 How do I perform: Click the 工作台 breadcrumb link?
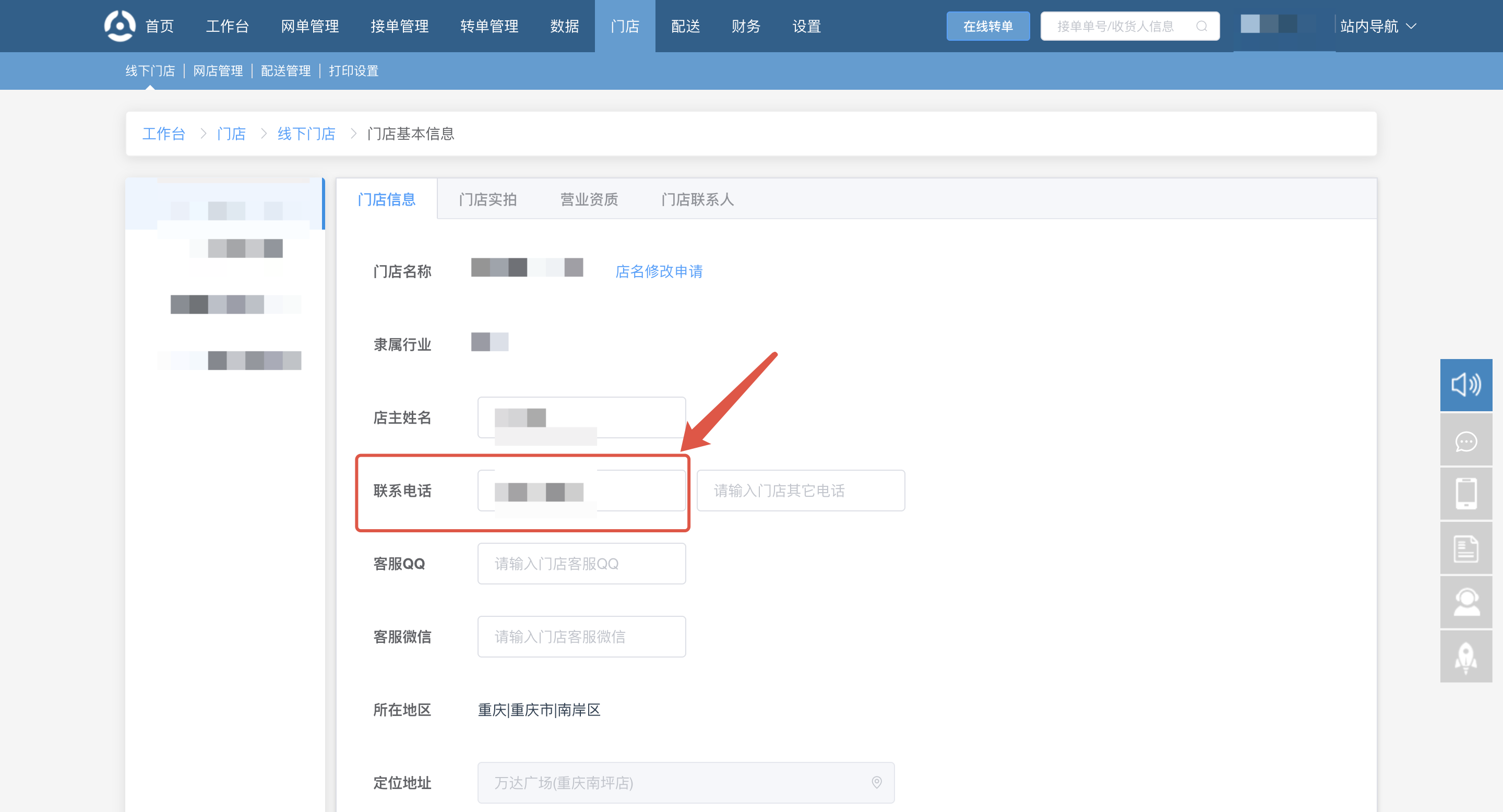point(163,134)
